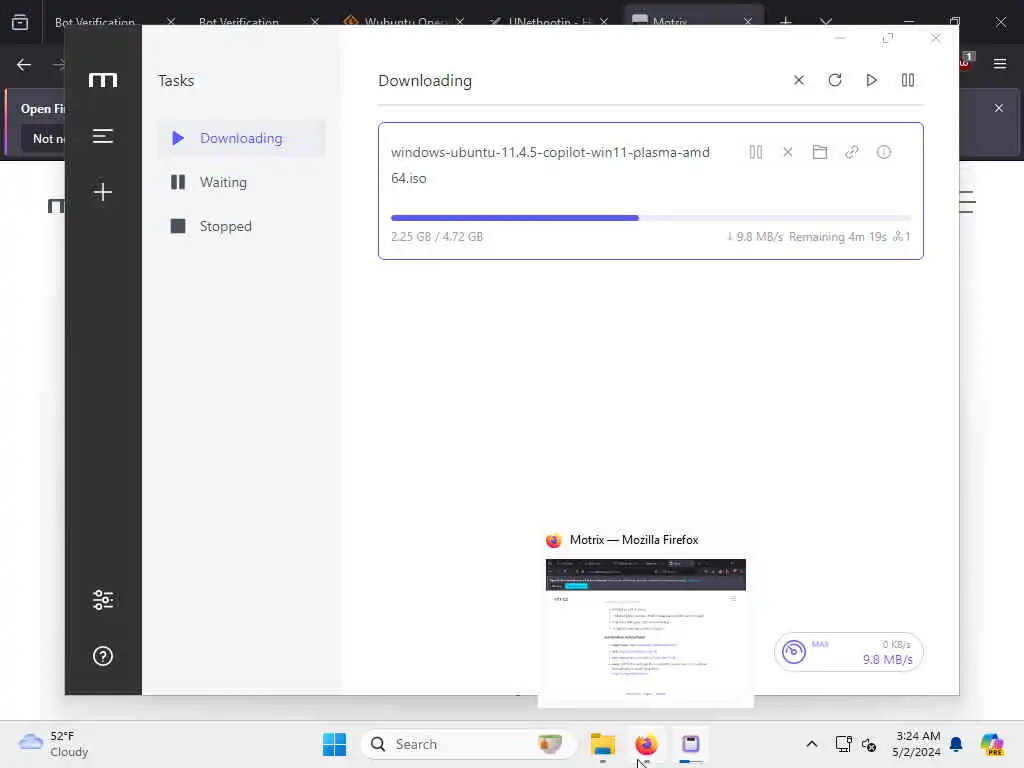Go back in Firefox

click(x=24, y=64)
